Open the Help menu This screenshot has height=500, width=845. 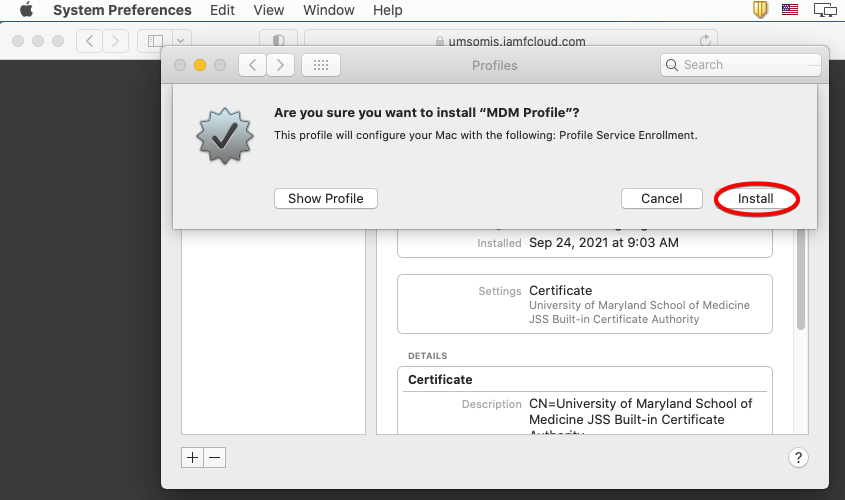point(387,10)
